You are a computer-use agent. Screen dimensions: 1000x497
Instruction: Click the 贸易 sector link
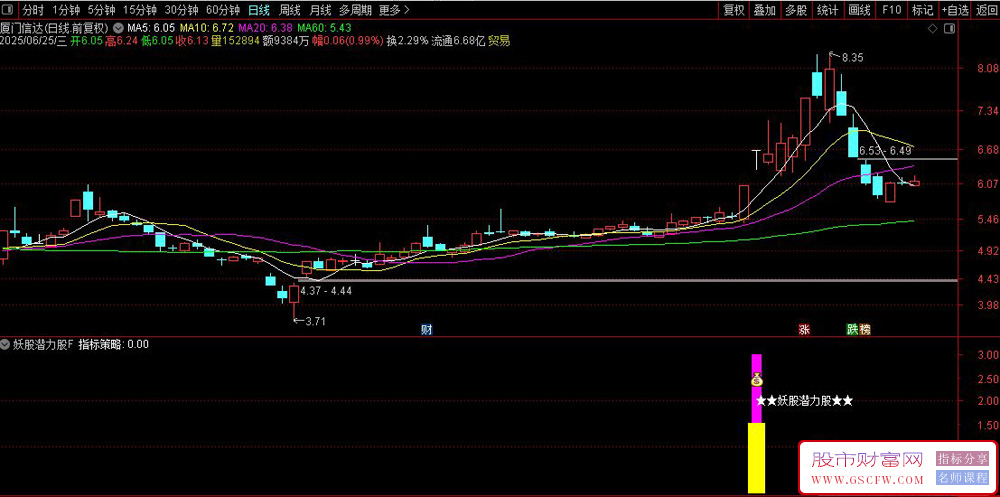pyautogui.click(x=499, y=41)
